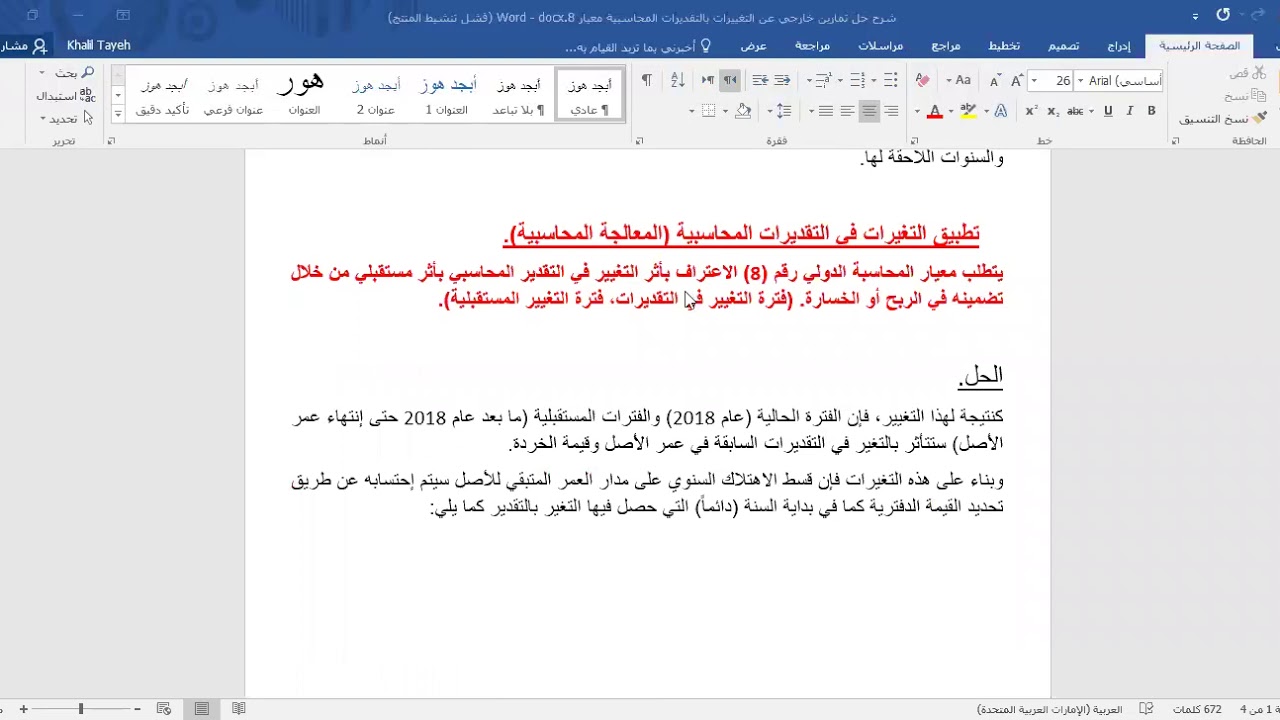1280x720 pixels.
Task: Switch to Read Mode view icon
Action: [x=238, y=709]
